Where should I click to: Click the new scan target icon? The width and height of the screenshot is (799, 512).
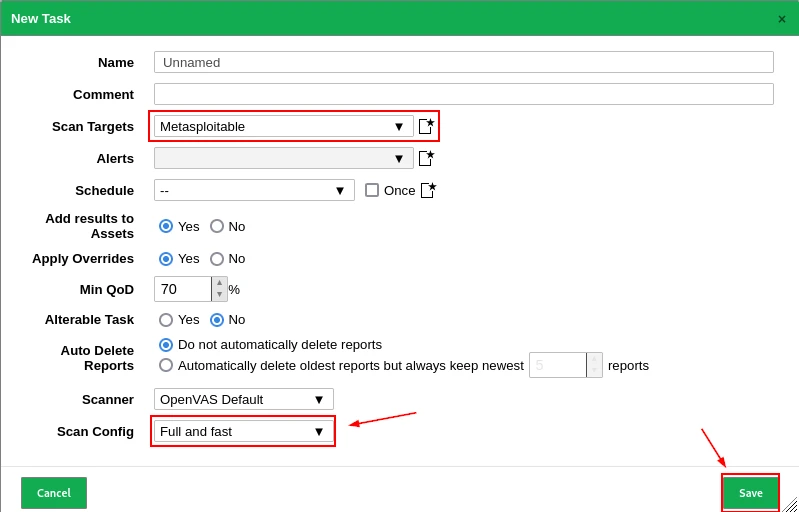click(426, 126)
